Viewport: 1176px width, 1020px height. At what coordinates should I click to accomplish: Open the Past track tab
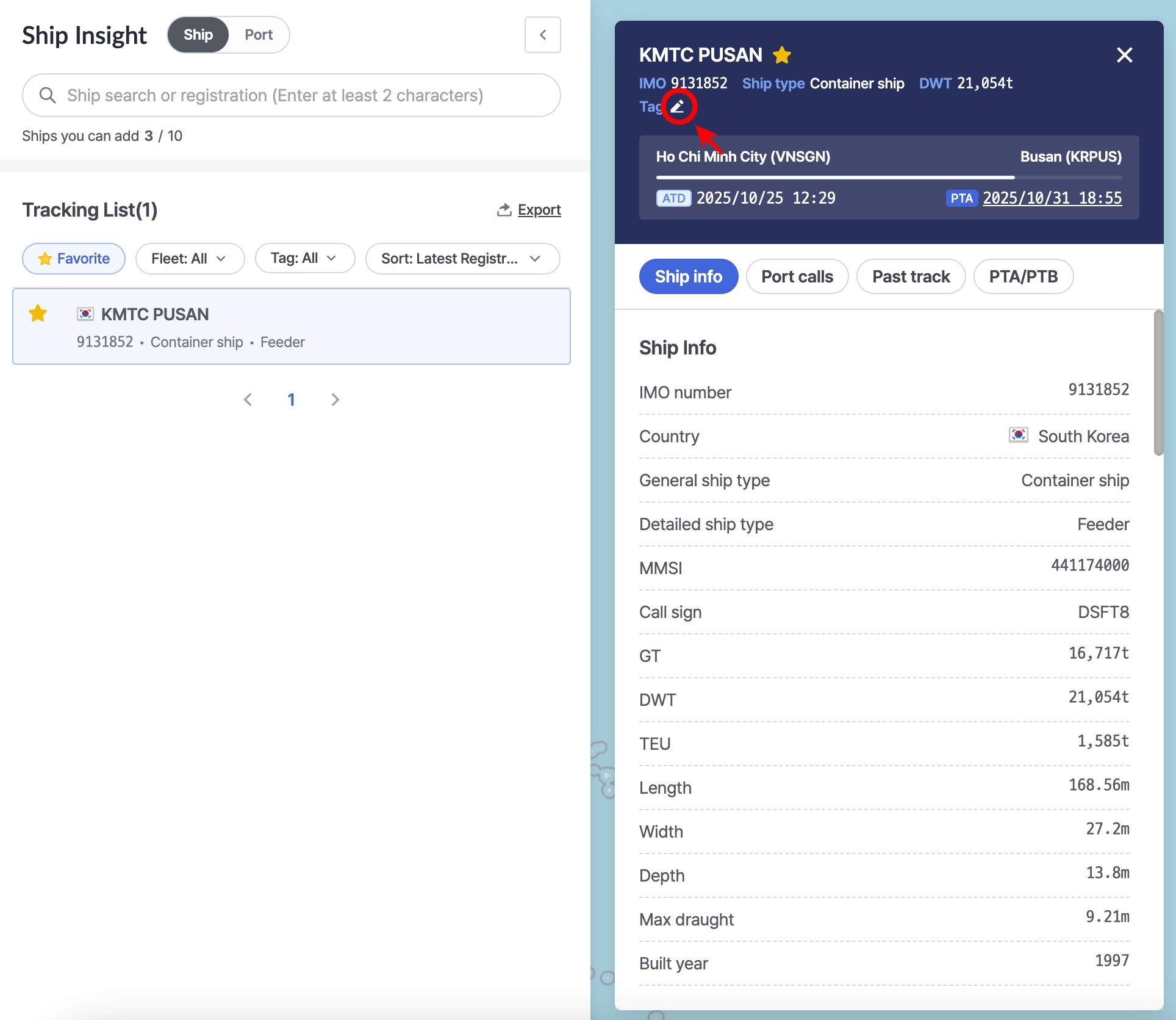click(911, 276)
